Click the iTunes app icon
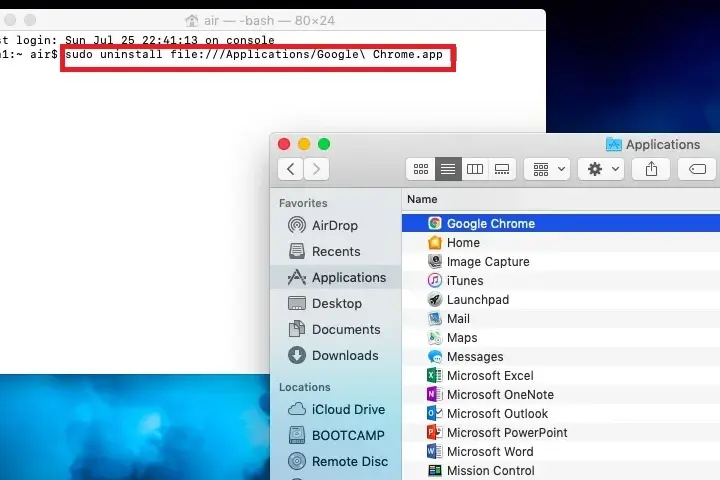The height and width of the screenshot is (480, 720). click(x=434, y=280)
